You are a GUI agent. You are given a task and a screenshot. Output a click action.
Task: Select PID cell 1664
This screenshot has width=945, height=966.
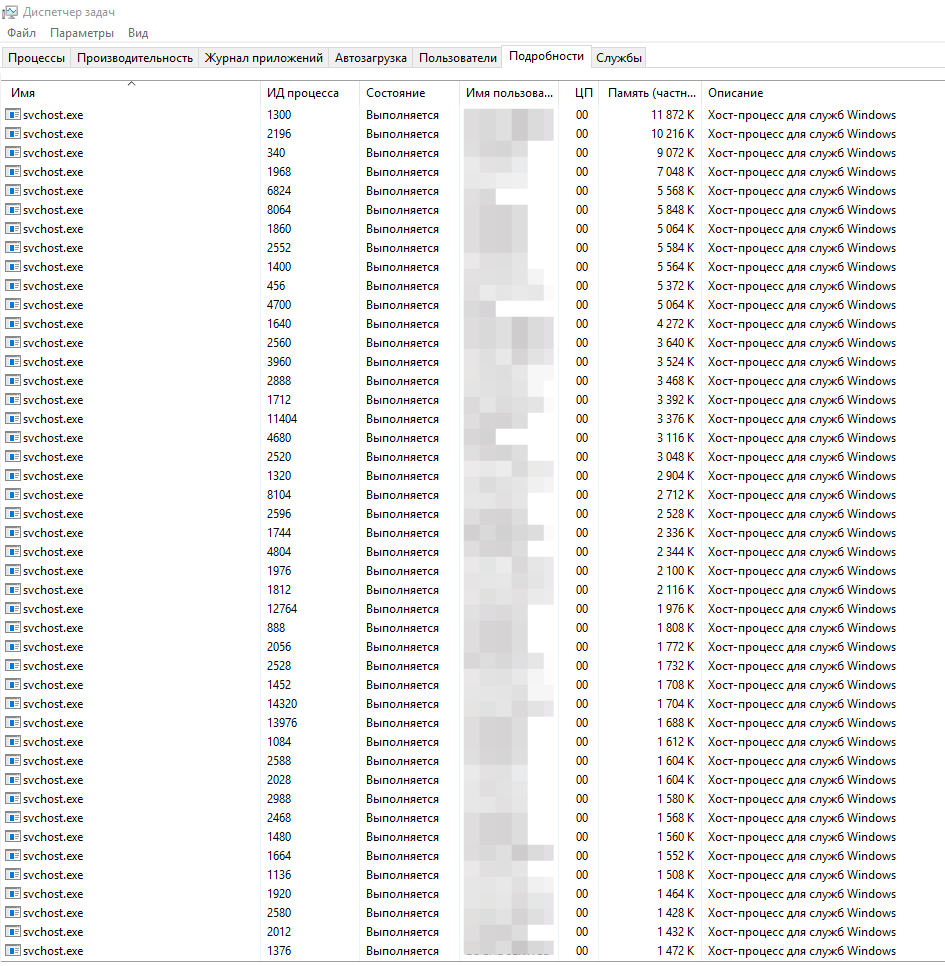click(x=279, y=856)
